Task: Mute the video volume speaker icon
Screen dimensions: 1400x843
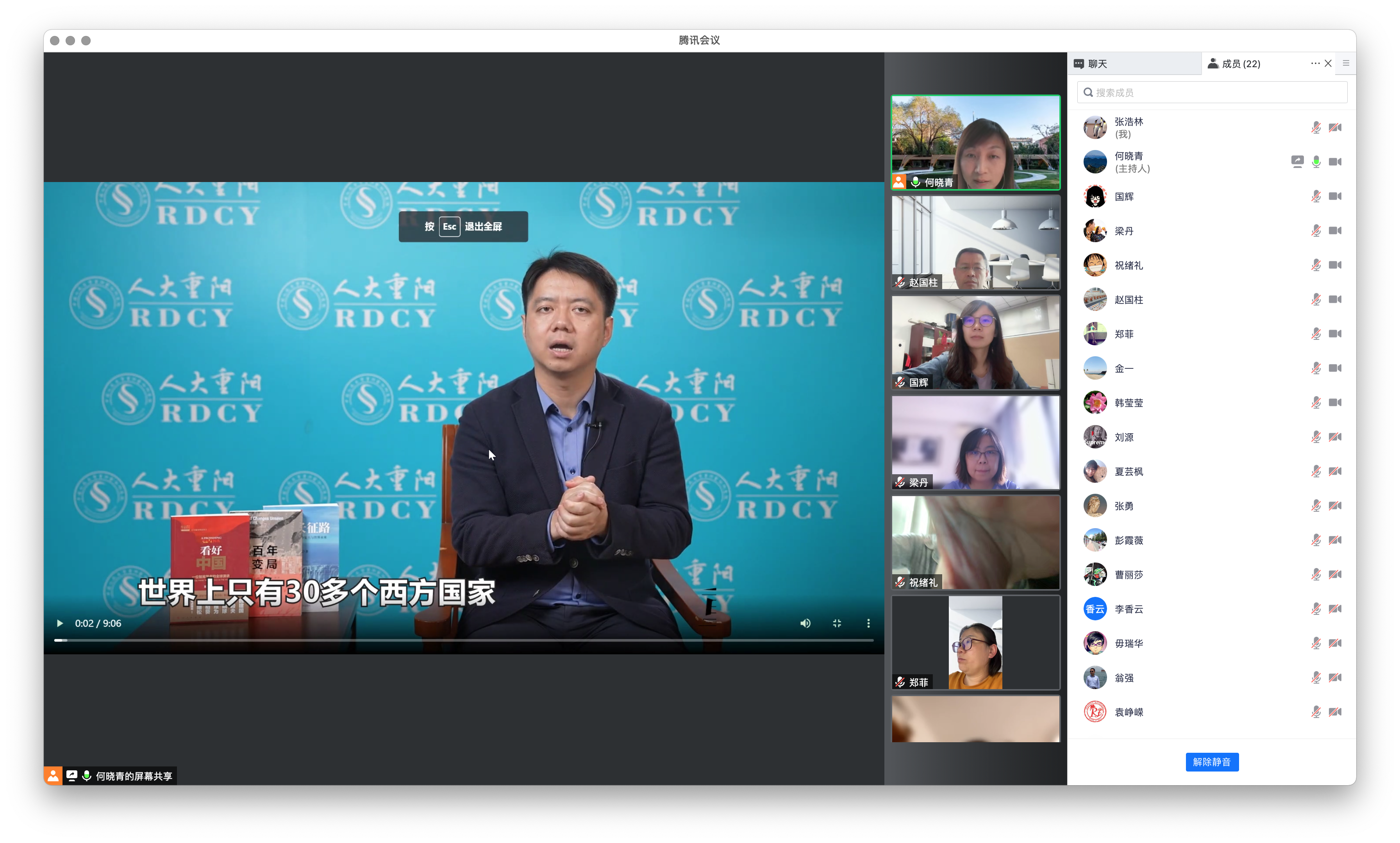Action: pyautogui.click(x=805, y=623)
